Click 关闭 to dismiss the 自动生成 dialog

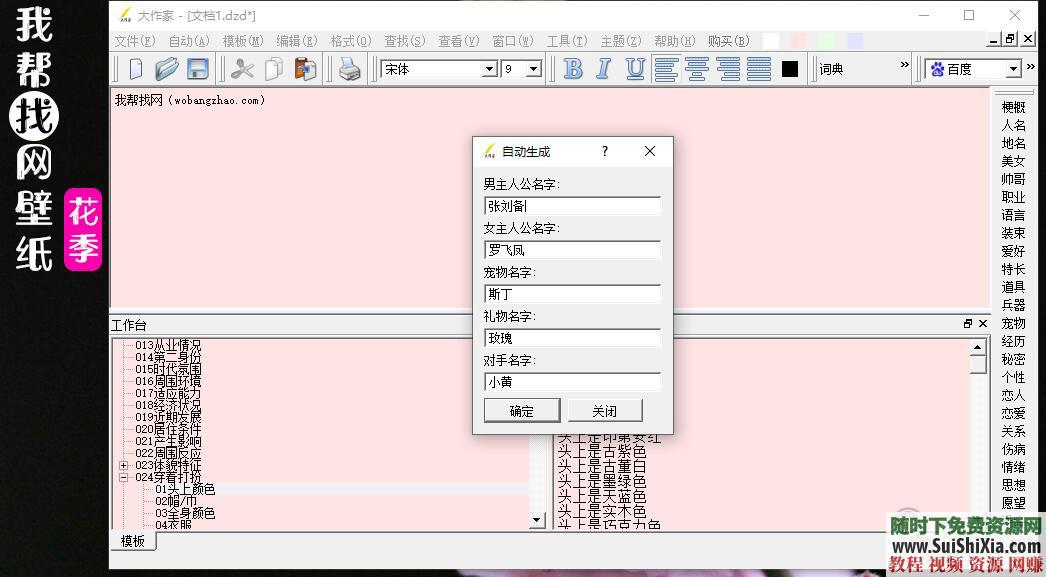coord(604,410)
